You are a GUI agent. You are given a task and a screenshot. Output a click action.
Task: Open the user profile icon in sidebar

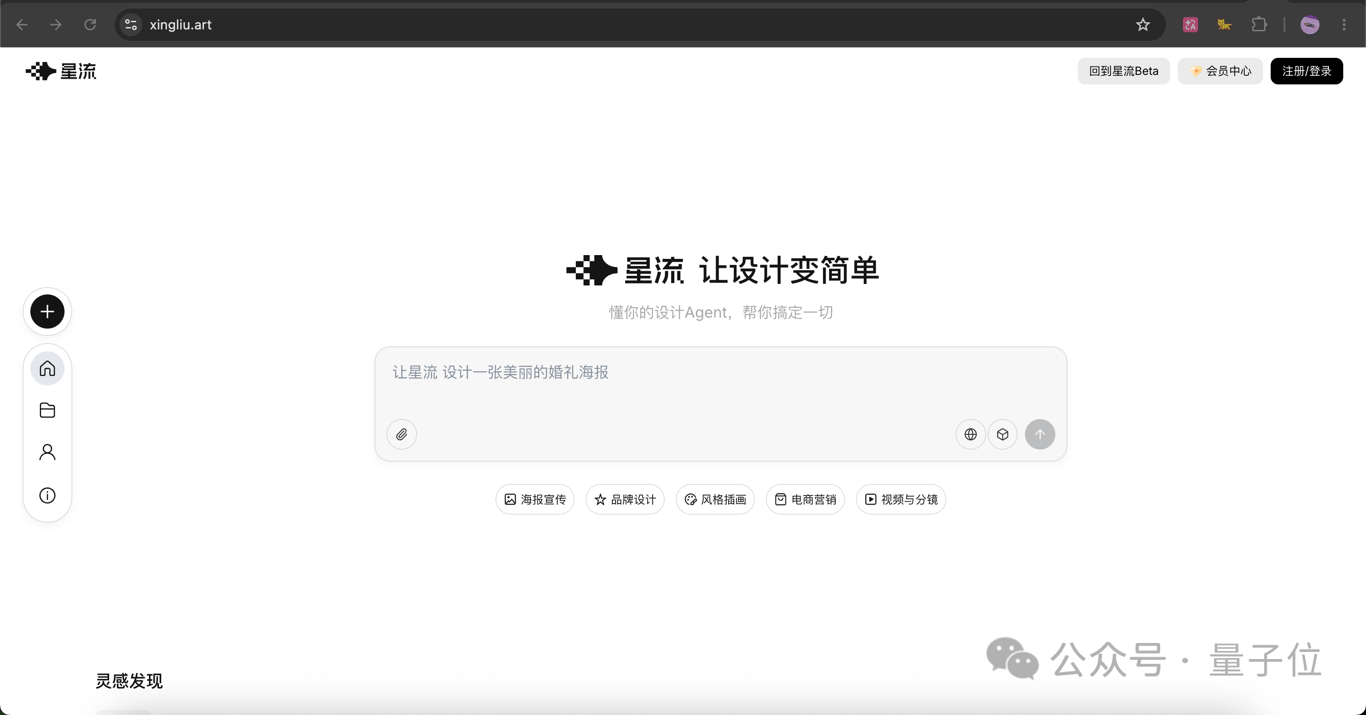[47, 453]
